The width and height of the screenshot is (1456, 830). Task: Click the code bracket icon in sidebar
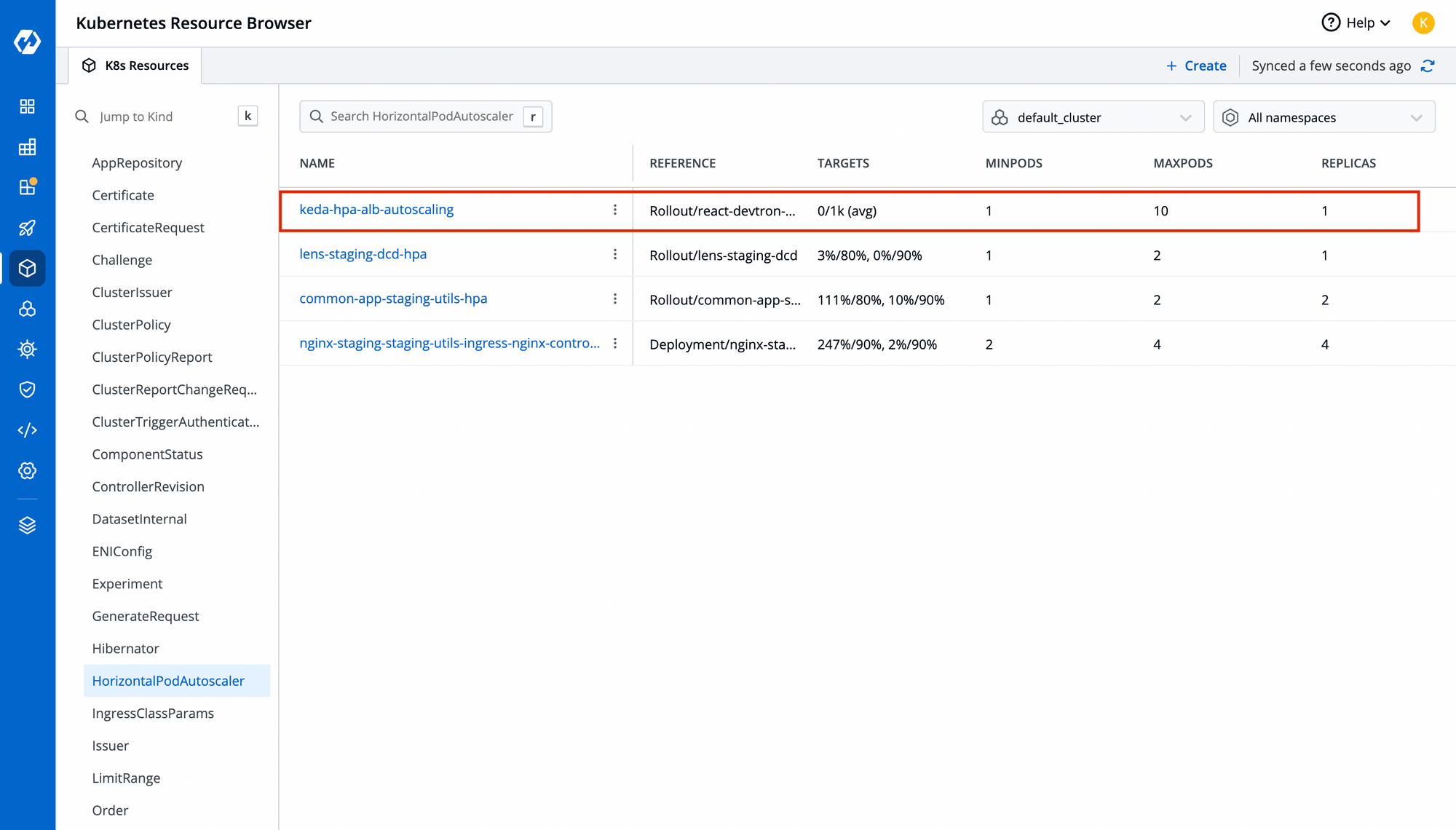(x=27, y=430)
